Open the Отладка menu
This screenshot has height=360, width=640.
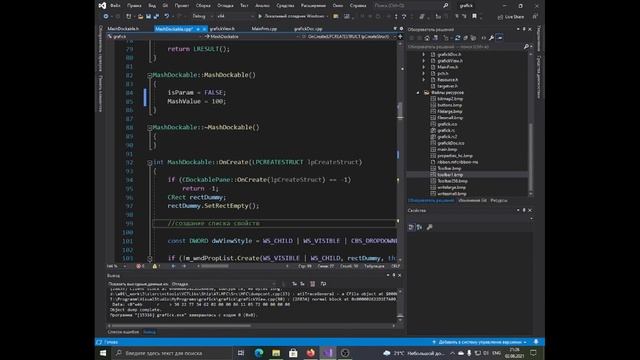pos(225,6)
